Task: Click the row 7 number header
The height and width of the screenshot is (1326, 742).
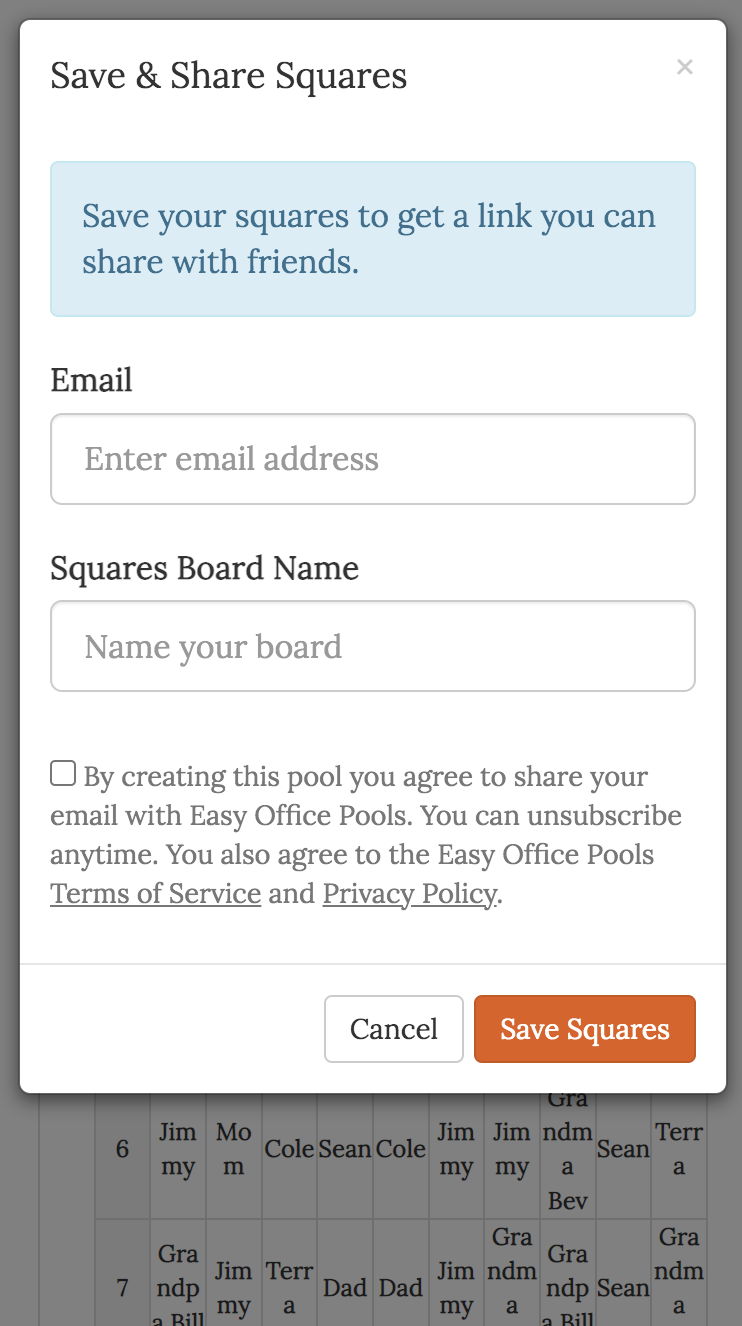Action: click(x=122, y=1288)
